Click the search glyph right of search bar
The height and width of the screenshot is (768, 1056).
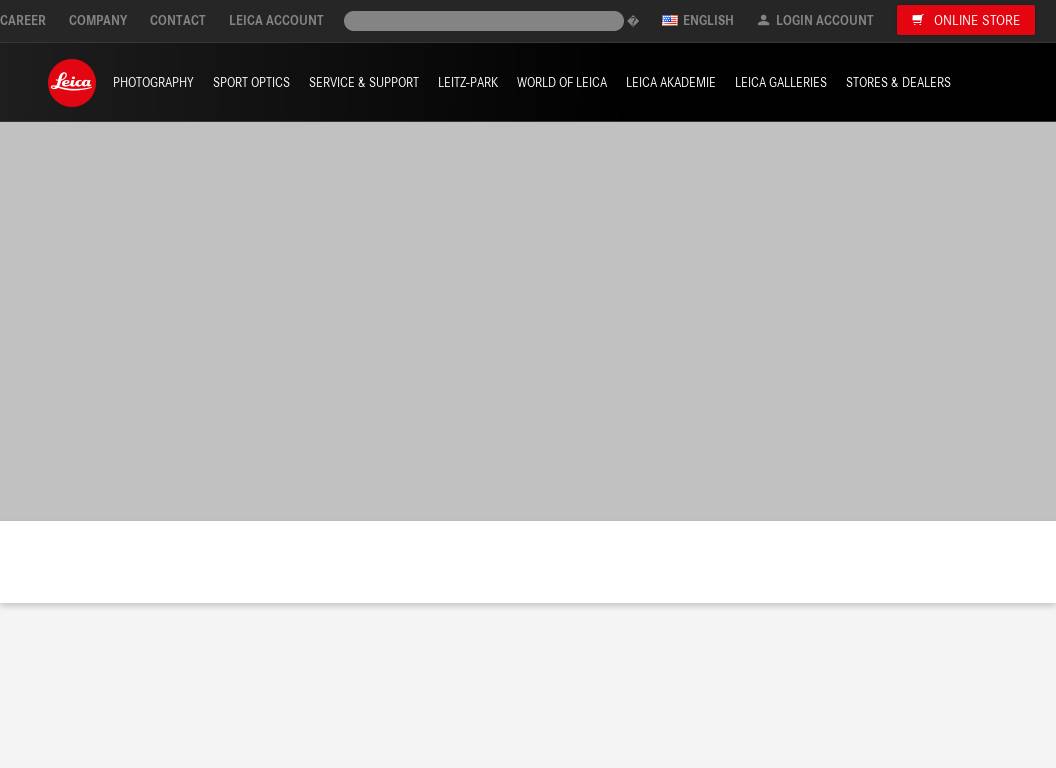point(633,21)
